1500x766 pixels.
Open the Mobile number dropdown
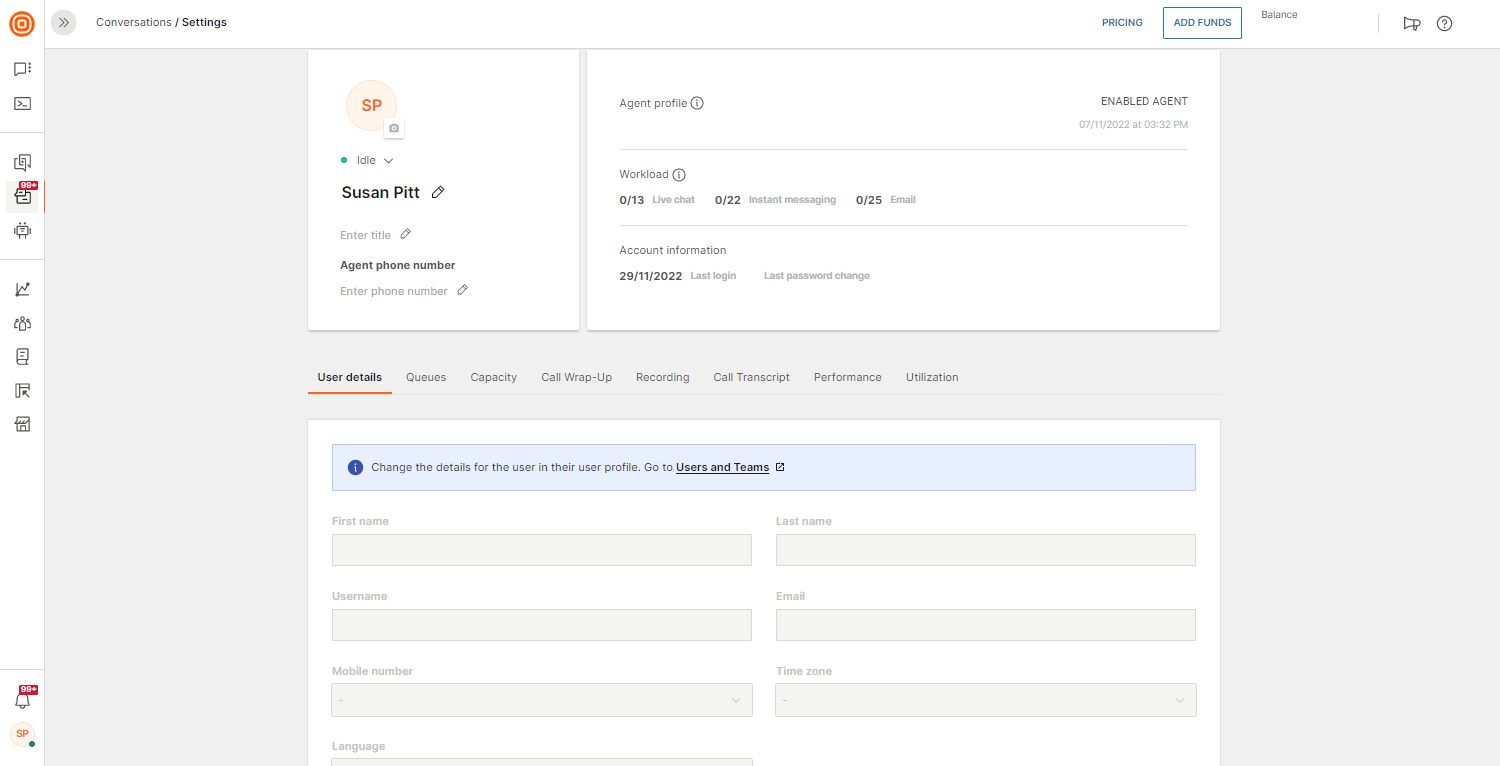(541, 700)
